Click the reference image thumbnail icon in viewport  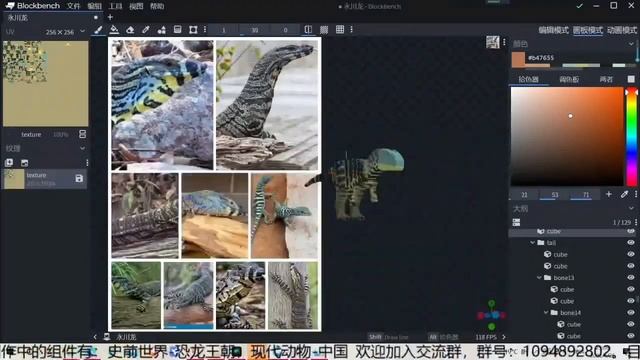pos(493,42)
